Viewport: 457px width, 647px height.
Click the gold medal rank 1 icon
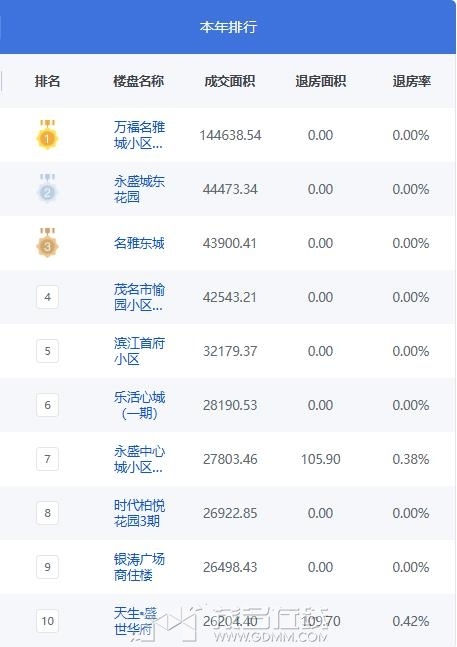47,135
